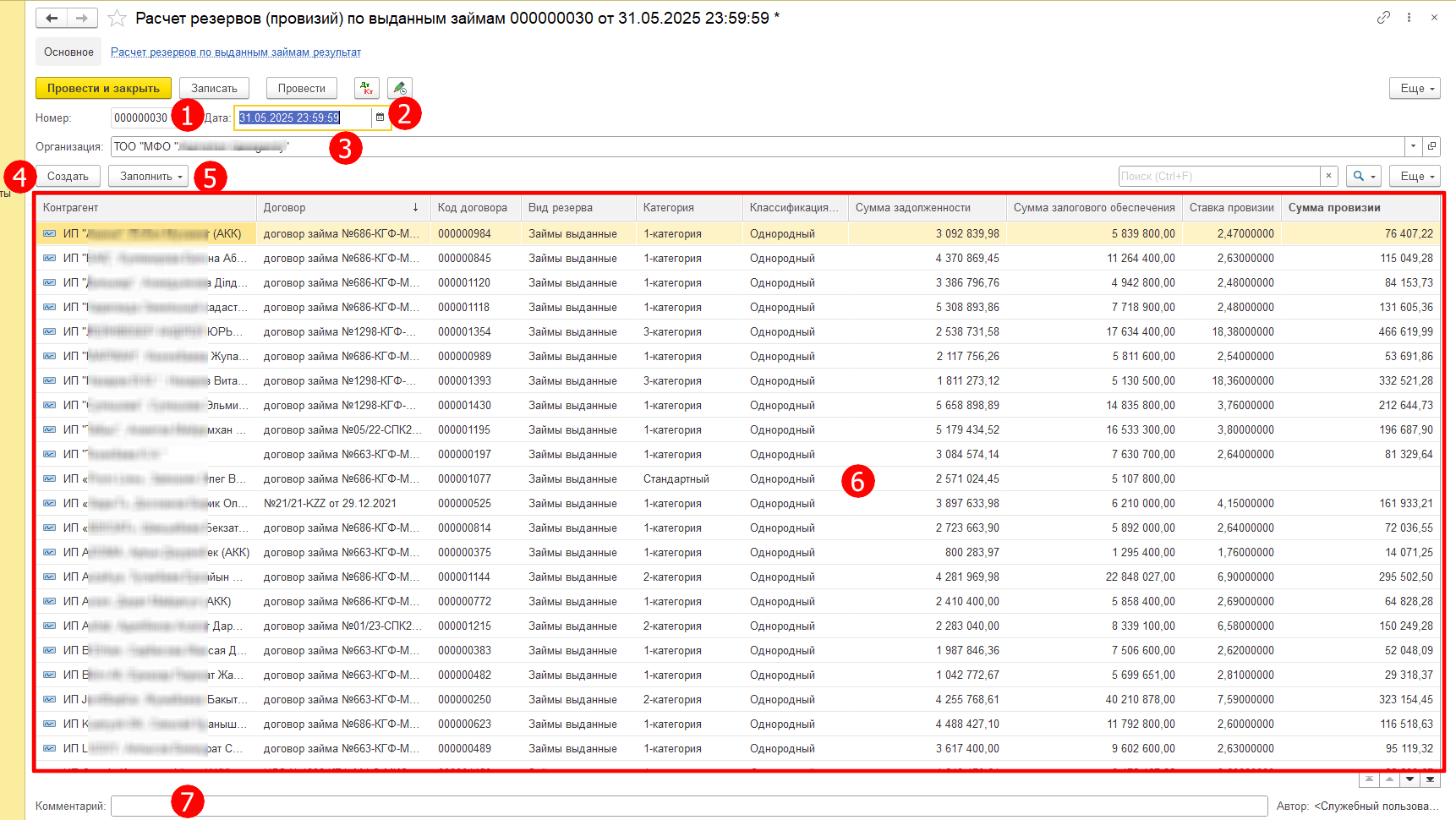This screenshot has width=1456, height=820.
Task: Sort by the Сумма залогового обеспечения header
Action: (1094, 207)
